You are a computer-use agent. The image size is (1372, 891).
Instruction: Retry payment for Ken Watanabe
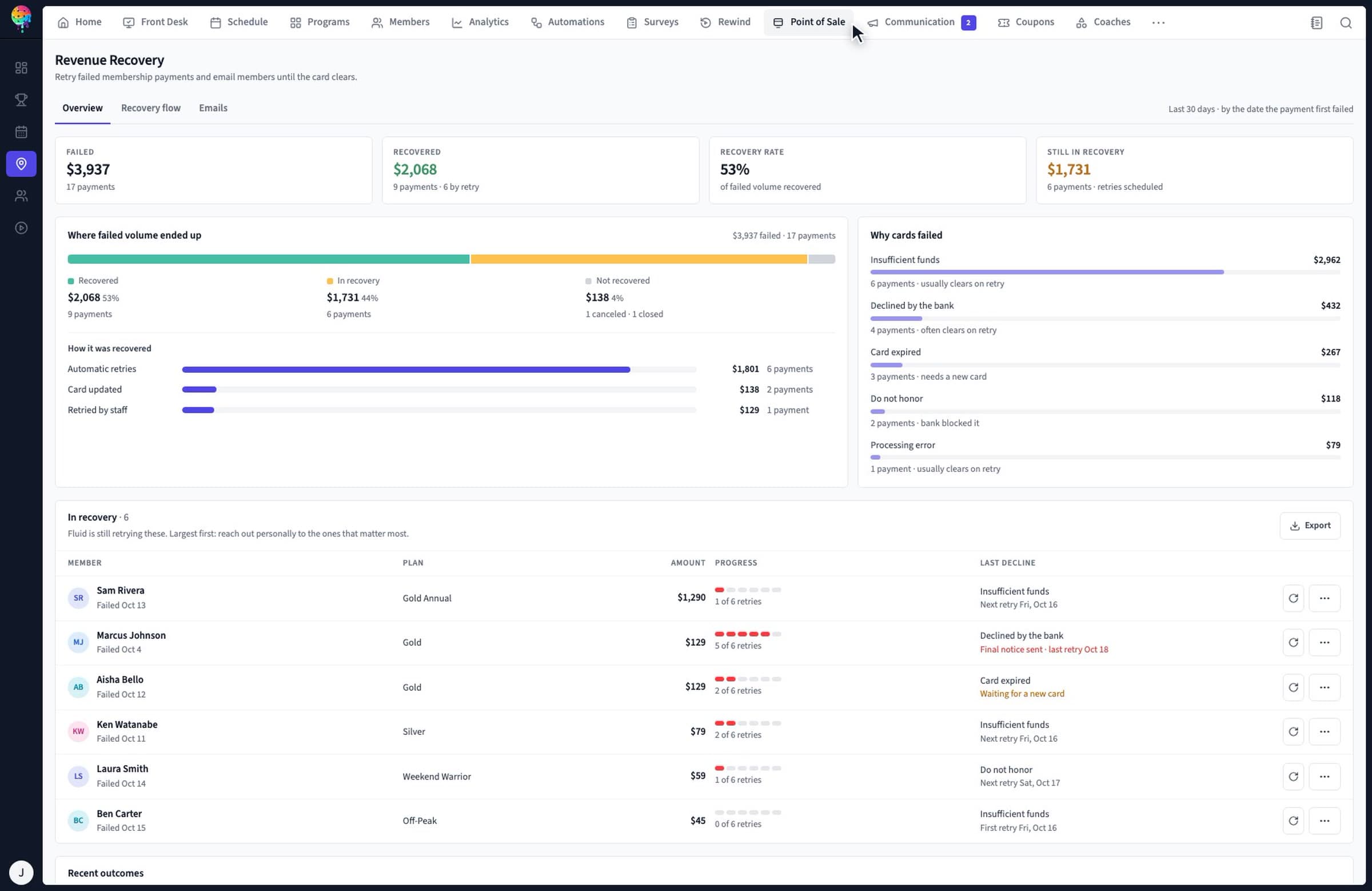(x=1293, y=731)
